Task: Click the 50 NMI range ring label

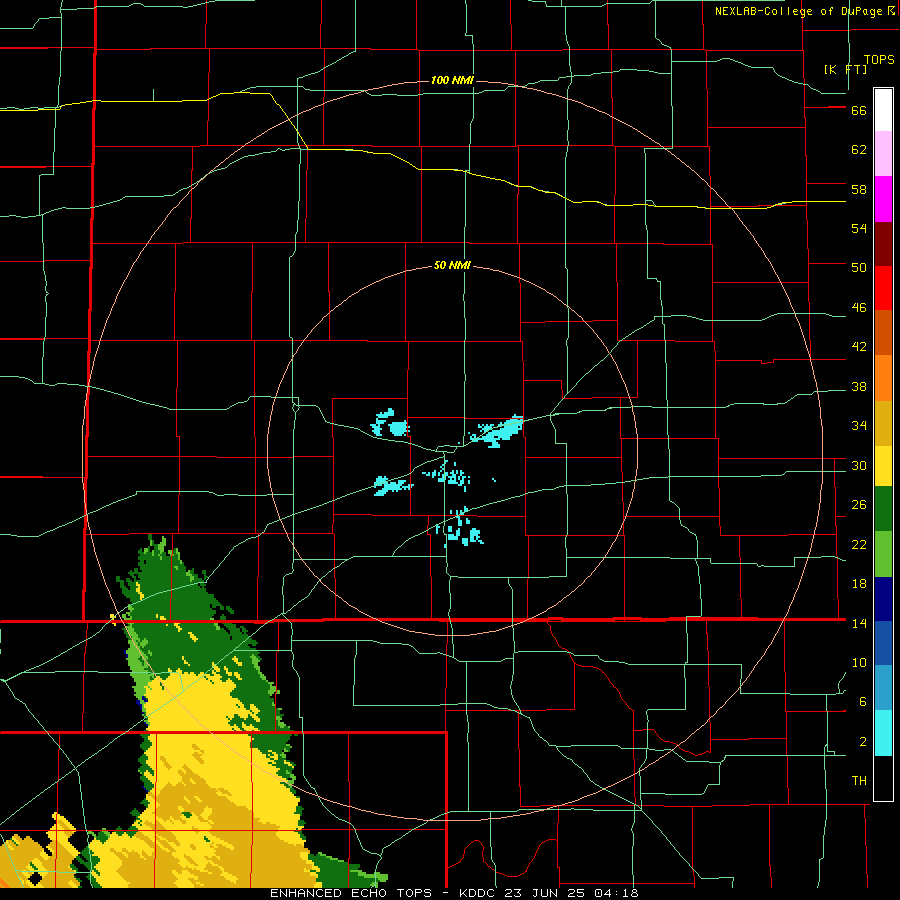Action: point(452,265)
